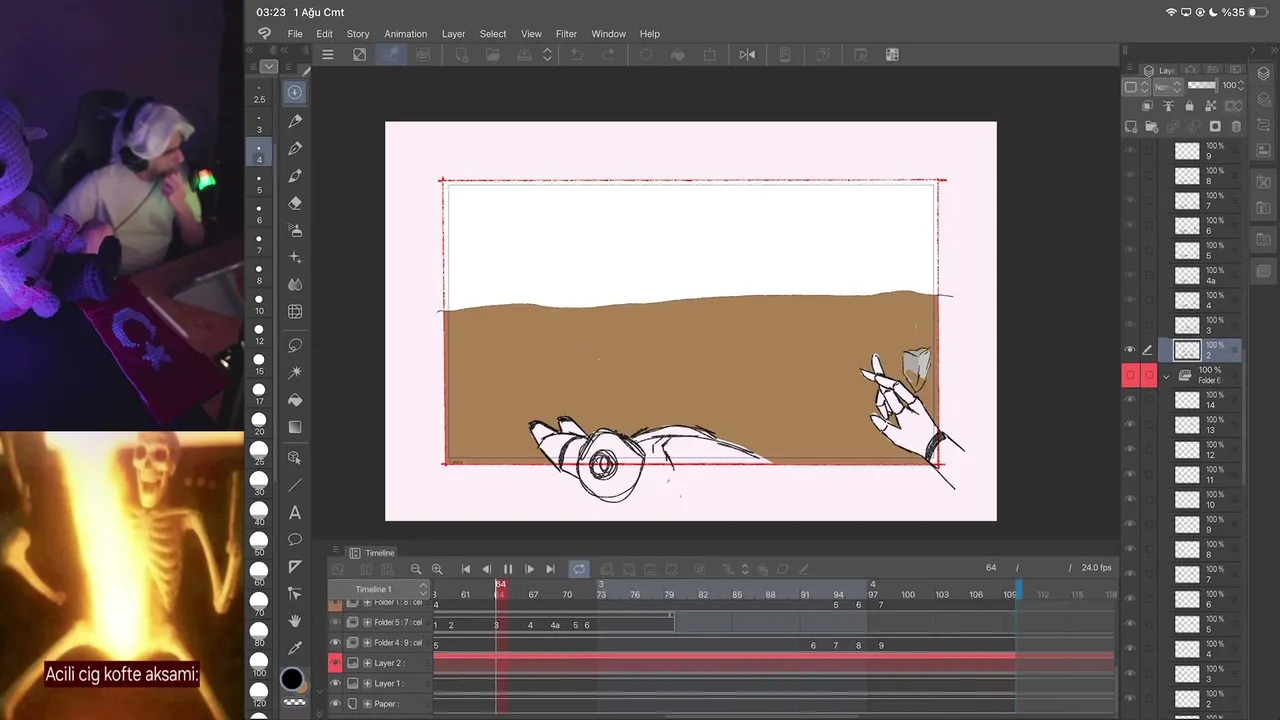Screen dimensions: 1280x720
Task: Select the Auto select magic wand tool
Action: [x=295, y=372]
